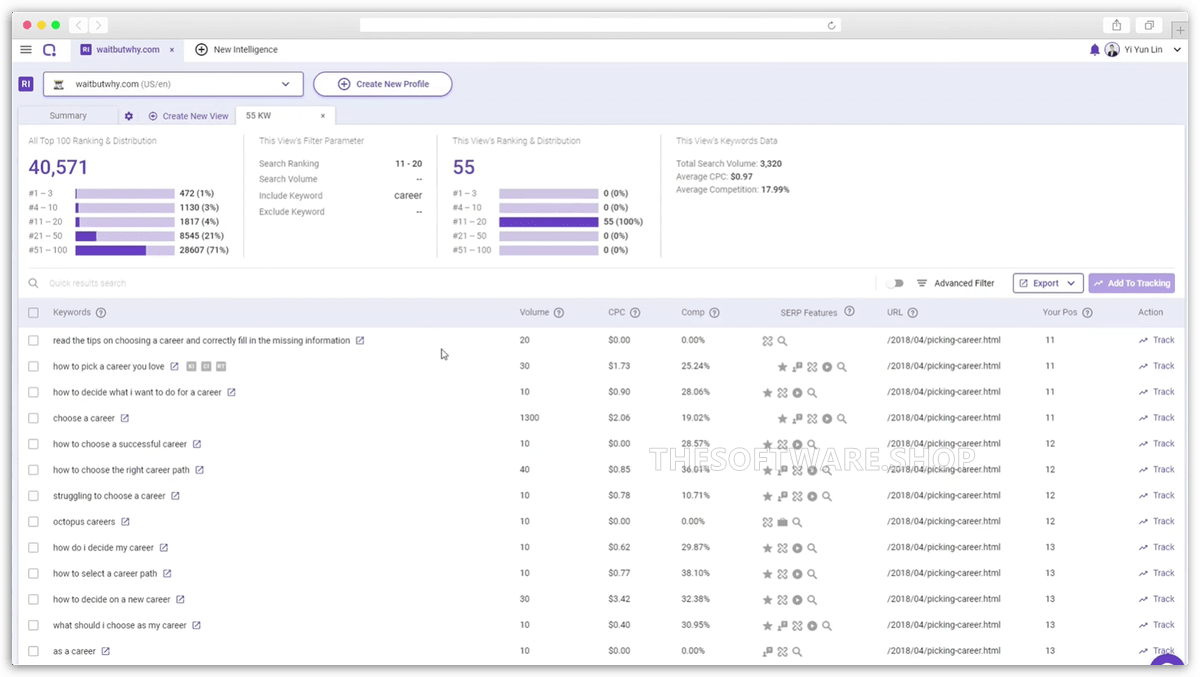The width and height of the screenshot is (1200, 677).
Task: Click the Safari share icon
Action: 1117,25
